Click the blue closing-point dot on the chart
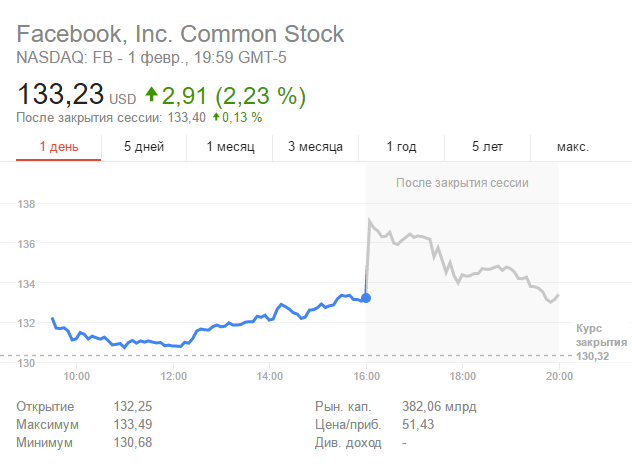 366,297
